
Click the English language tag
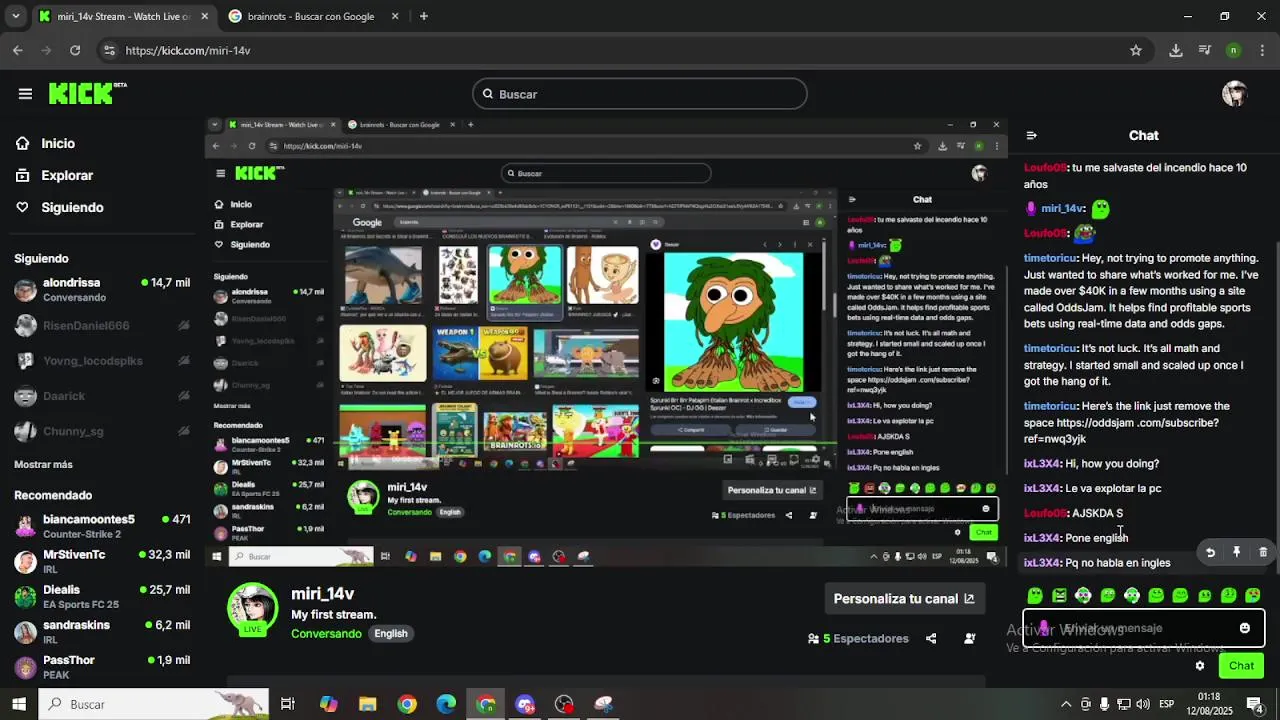391,634
